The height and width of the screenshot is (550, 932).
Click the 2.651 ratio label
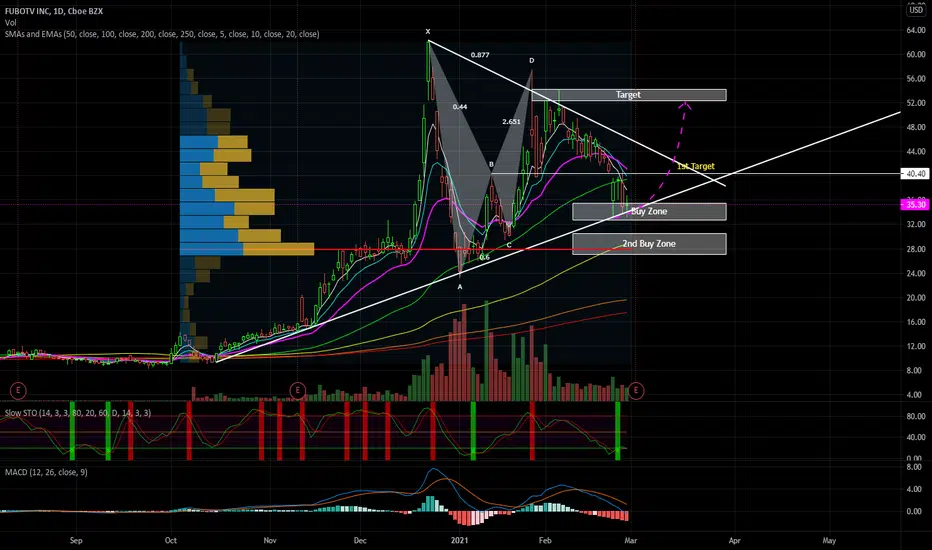(511, 121)
